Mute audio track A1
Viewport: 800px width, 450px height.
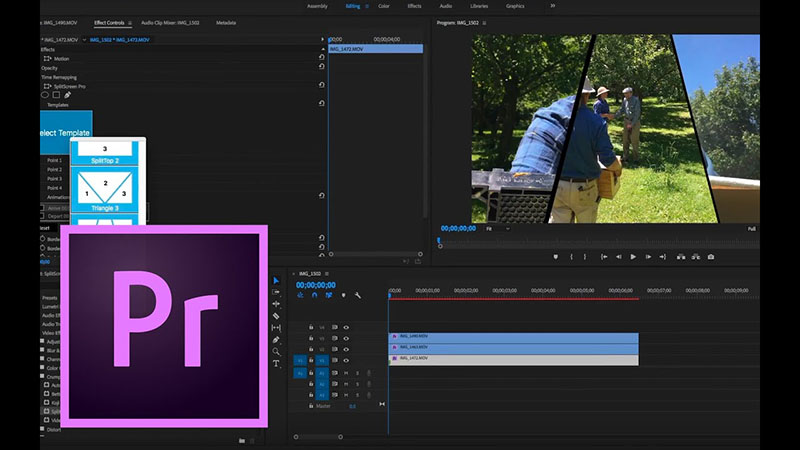(x=346, y=373)
